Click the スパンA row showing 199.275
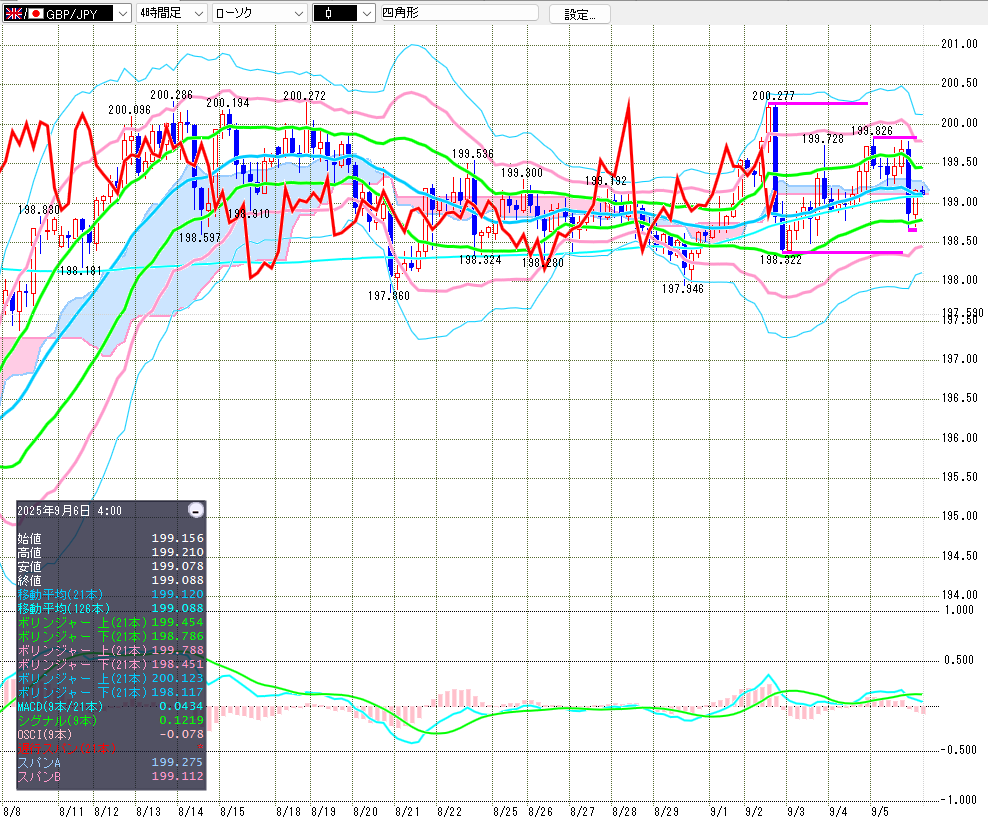The height and width of the screenshot is (821, 988). pyautogui.click(x=111, y=762)
